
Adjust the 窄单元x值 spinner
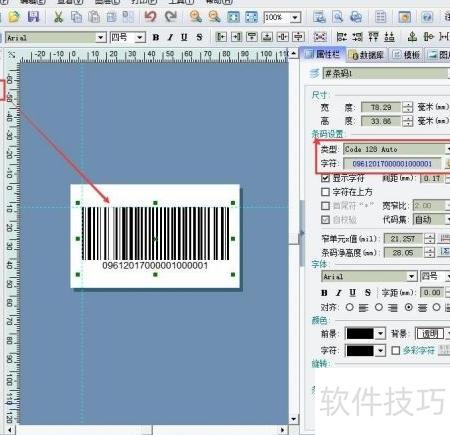coord(430,239)
